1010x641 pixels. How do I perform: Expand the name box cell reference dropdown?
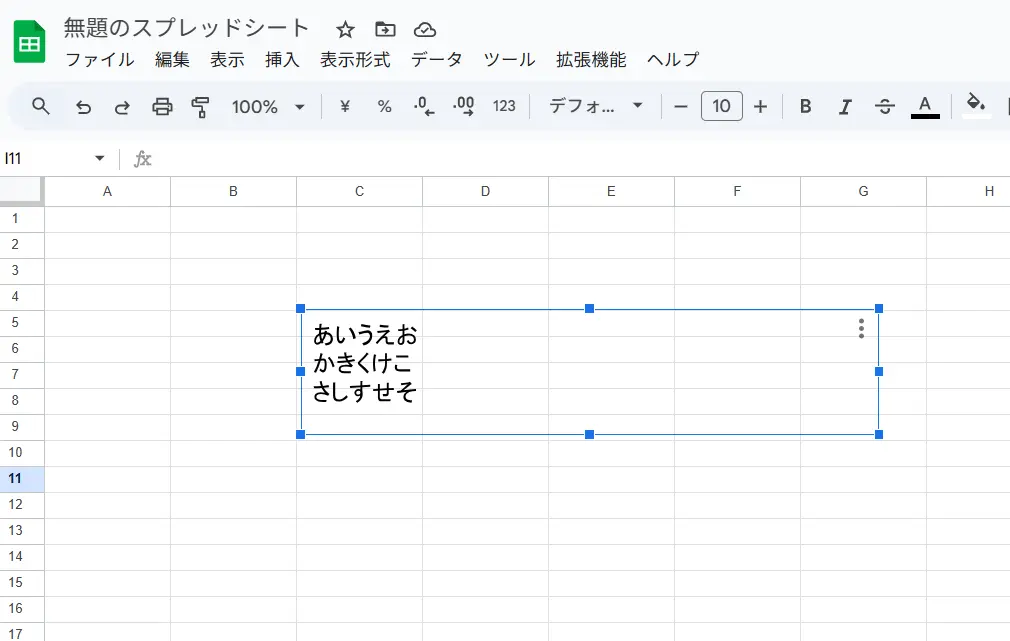tap(99, 159)
